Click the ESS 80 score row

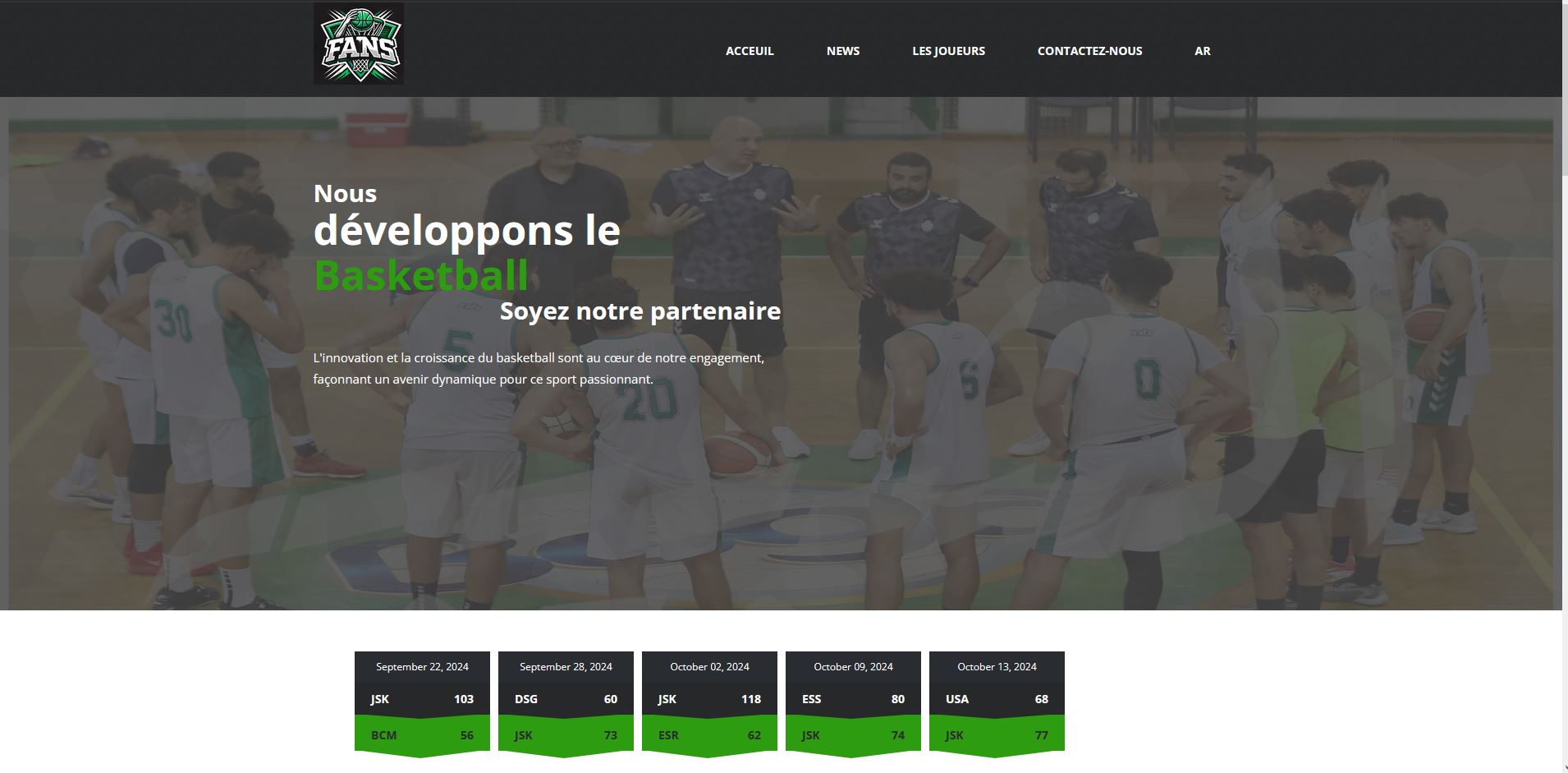click(853, 699)
